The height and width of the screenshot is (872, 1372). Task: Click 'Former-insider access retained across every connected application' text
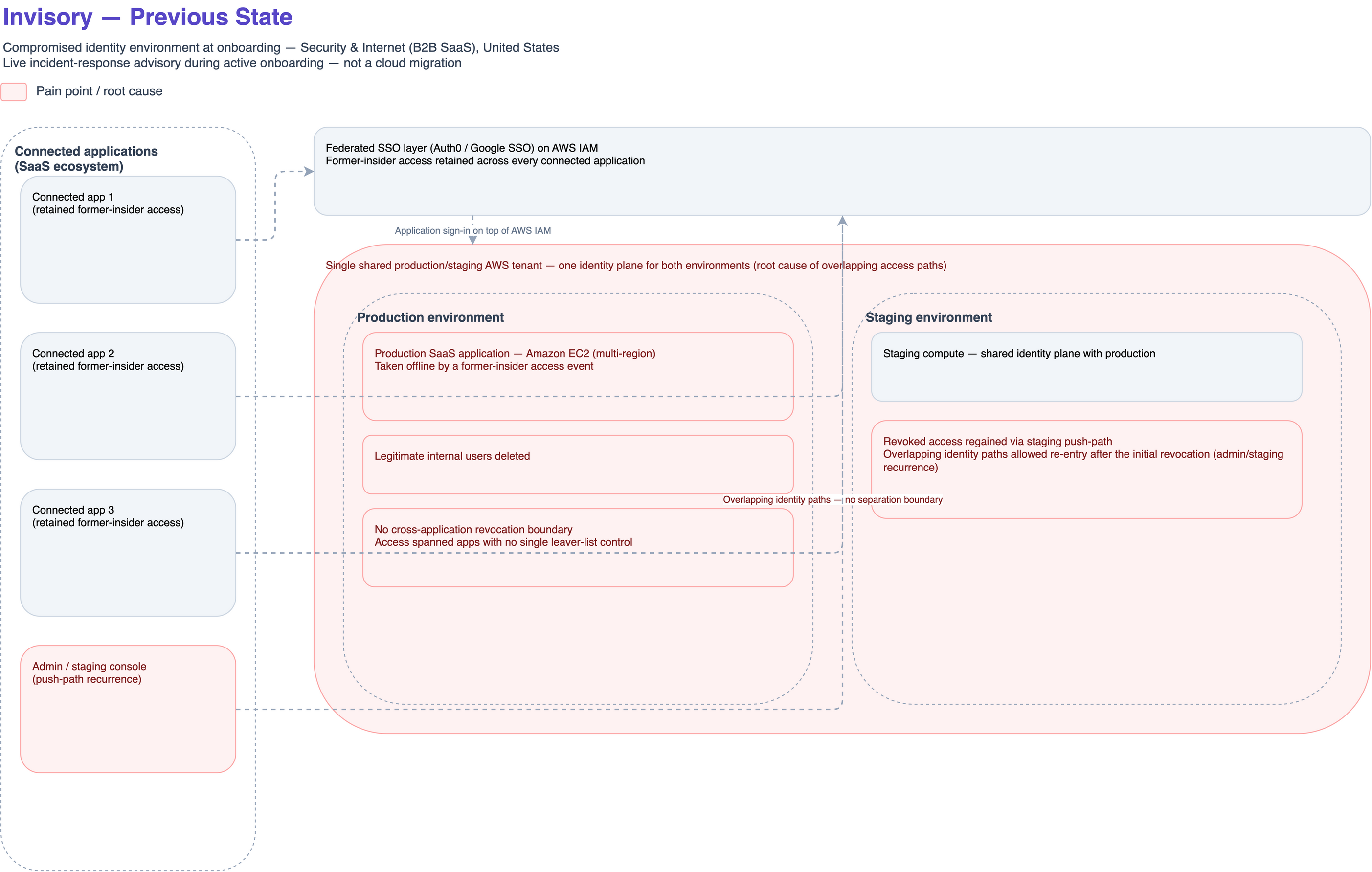pyautogui.click(x=485, y=161)
